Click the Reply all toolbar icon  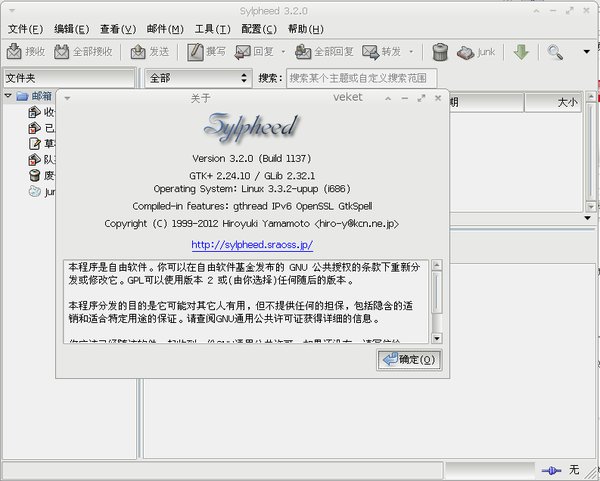click(303, 52)
